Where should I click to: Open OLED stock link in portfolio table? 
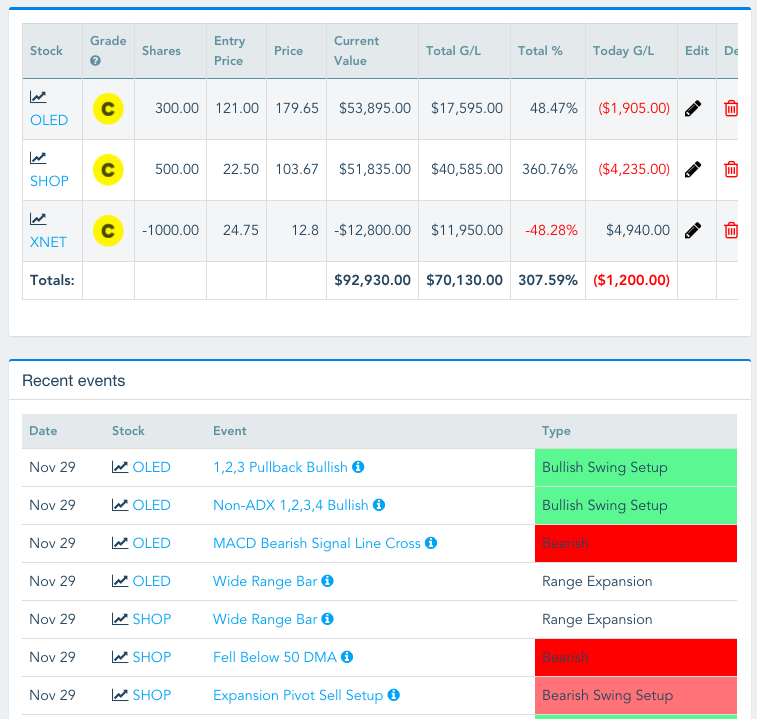pyautogui.click(x=49, y=120)
